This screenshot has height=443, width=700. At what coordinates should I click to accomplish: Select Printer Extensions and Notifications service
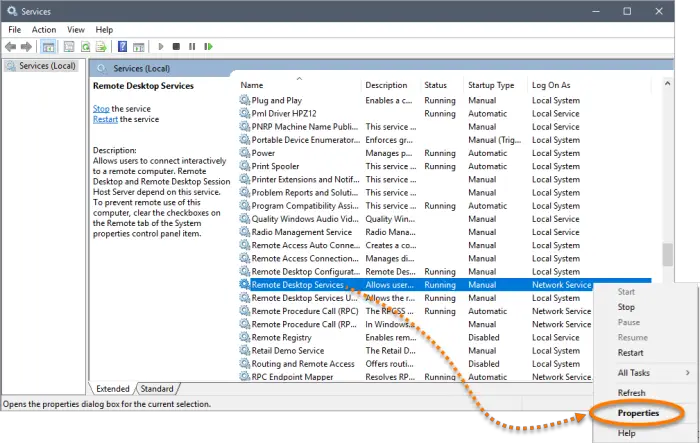(444, 179)
